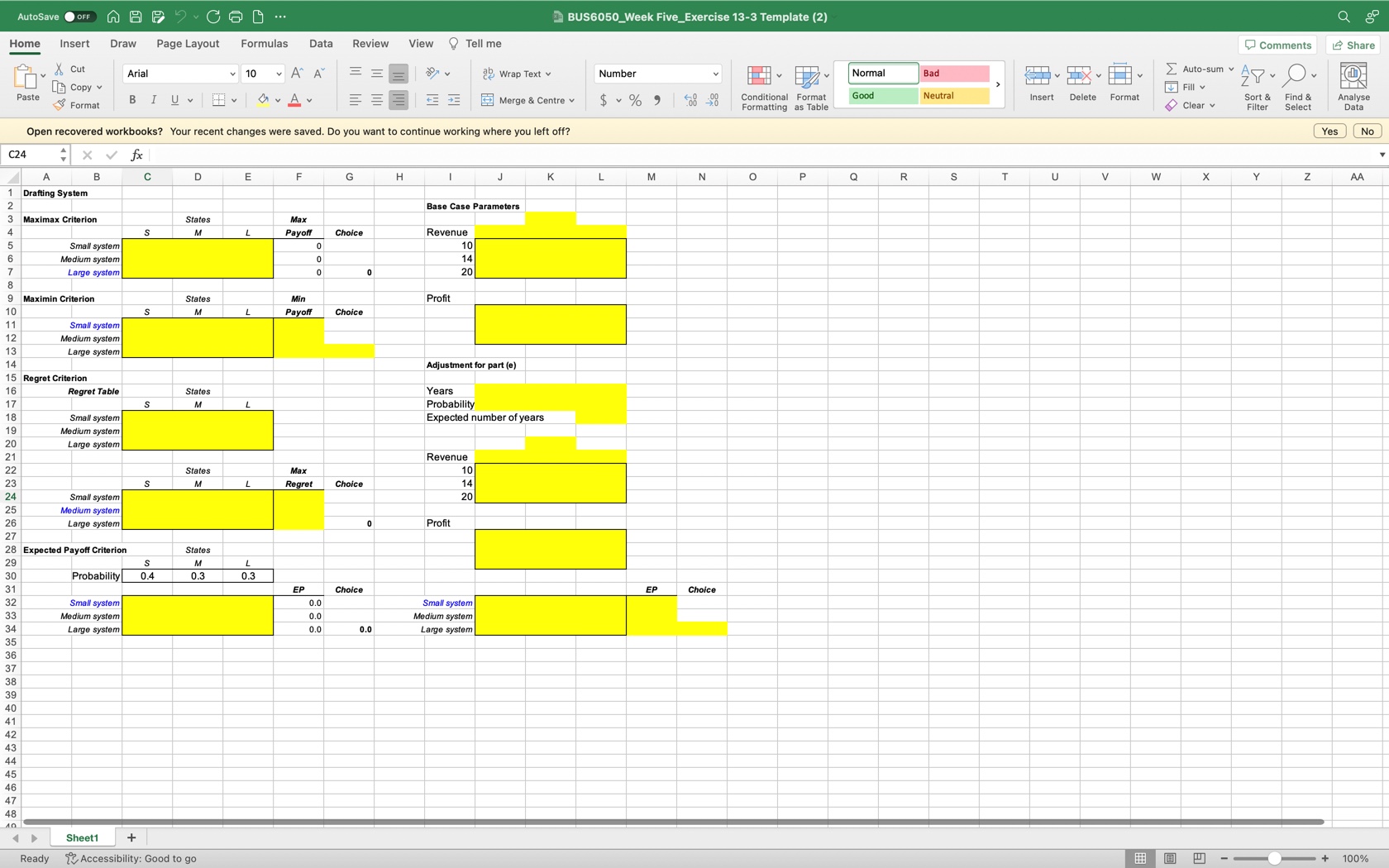Adjust the zoom slider handle
Viewport: 1389px width, 868px height.
click(x=1274, y=858)
